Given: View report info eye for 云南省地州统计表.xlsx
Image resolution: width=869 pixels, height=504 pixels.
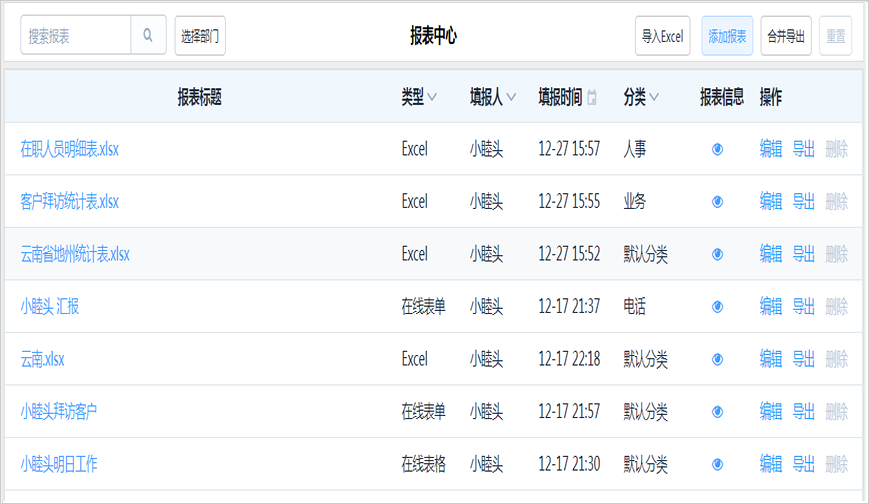Looking at the screenshot, I should [x=717, y=254].
